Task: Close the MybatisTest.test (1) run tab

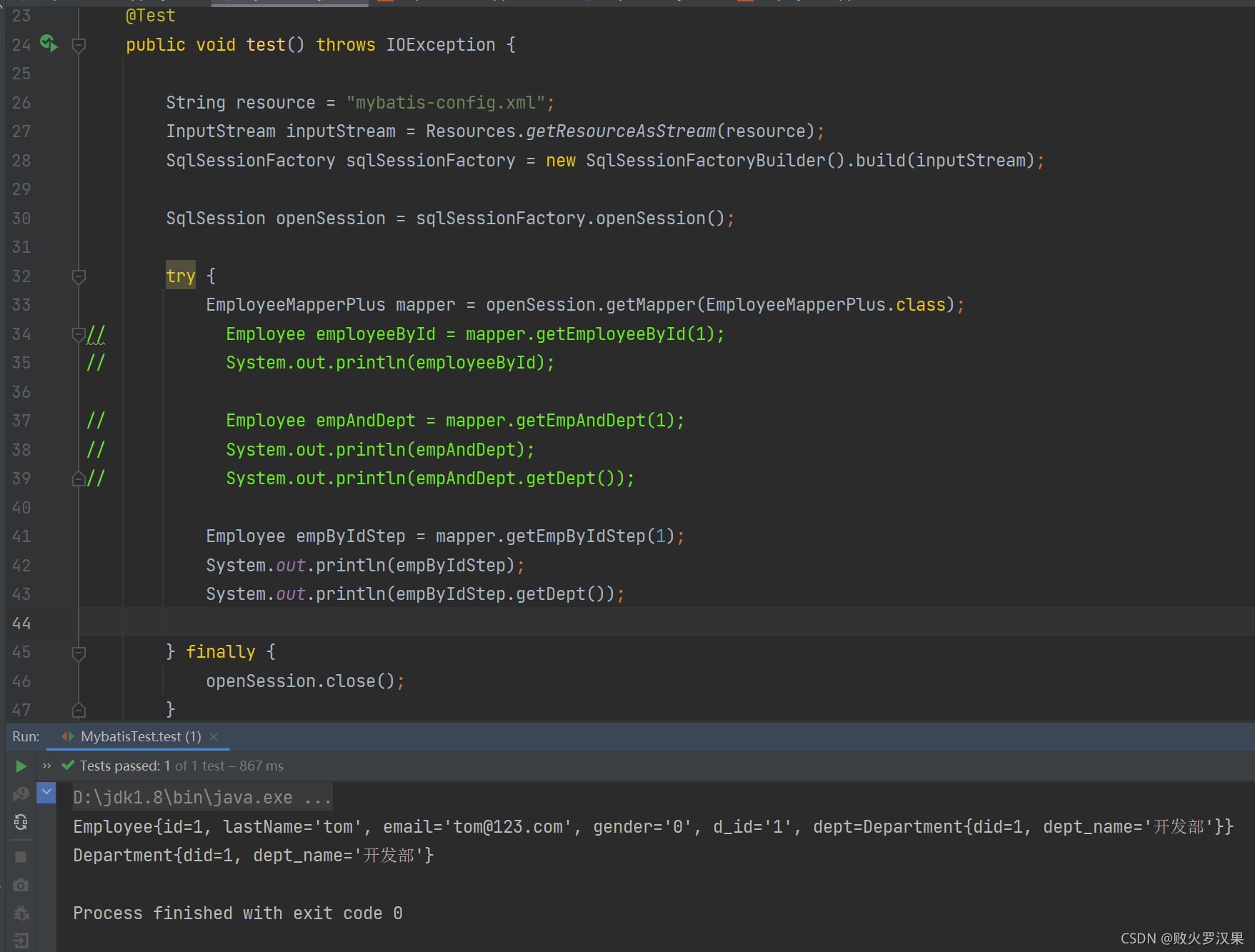Action: [x=214, y=737]
